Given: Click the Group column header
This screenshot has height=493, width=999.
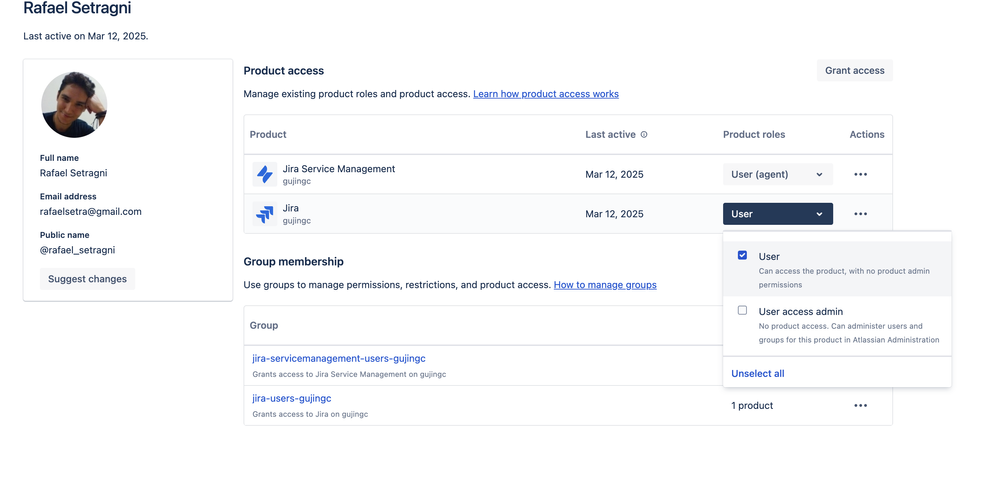Looking at the screenshot, I should (x=264, y=325).
